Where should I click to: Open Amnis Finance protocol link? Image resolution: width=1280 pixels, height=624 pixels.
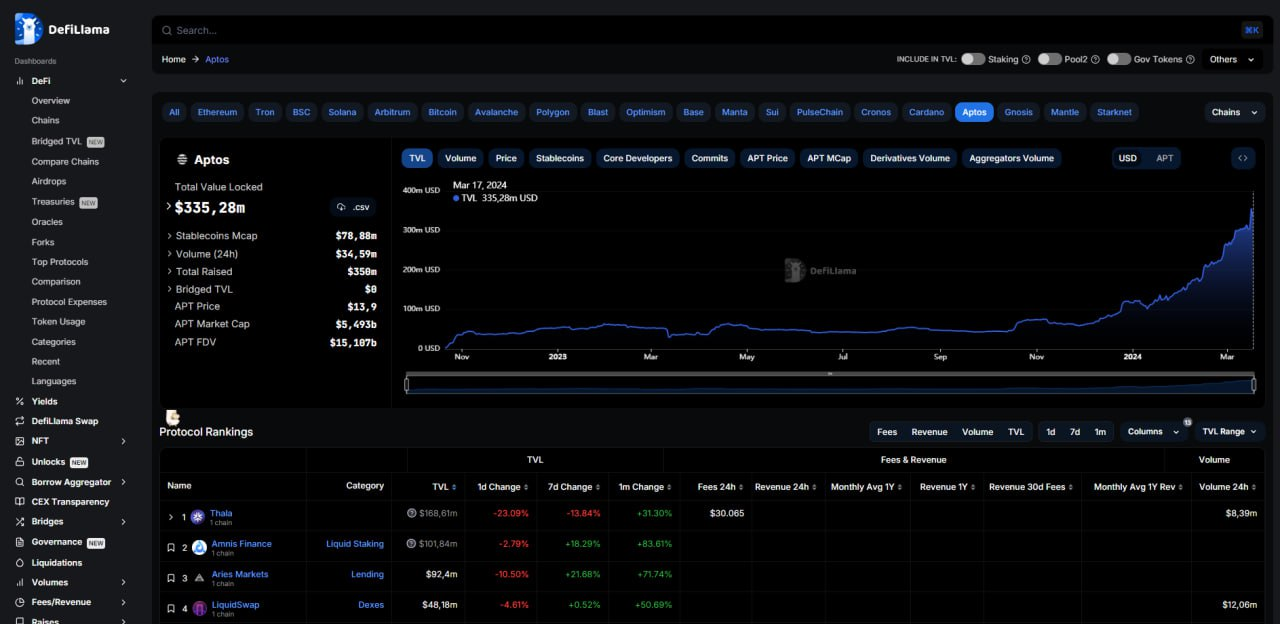tap(241, 544)
